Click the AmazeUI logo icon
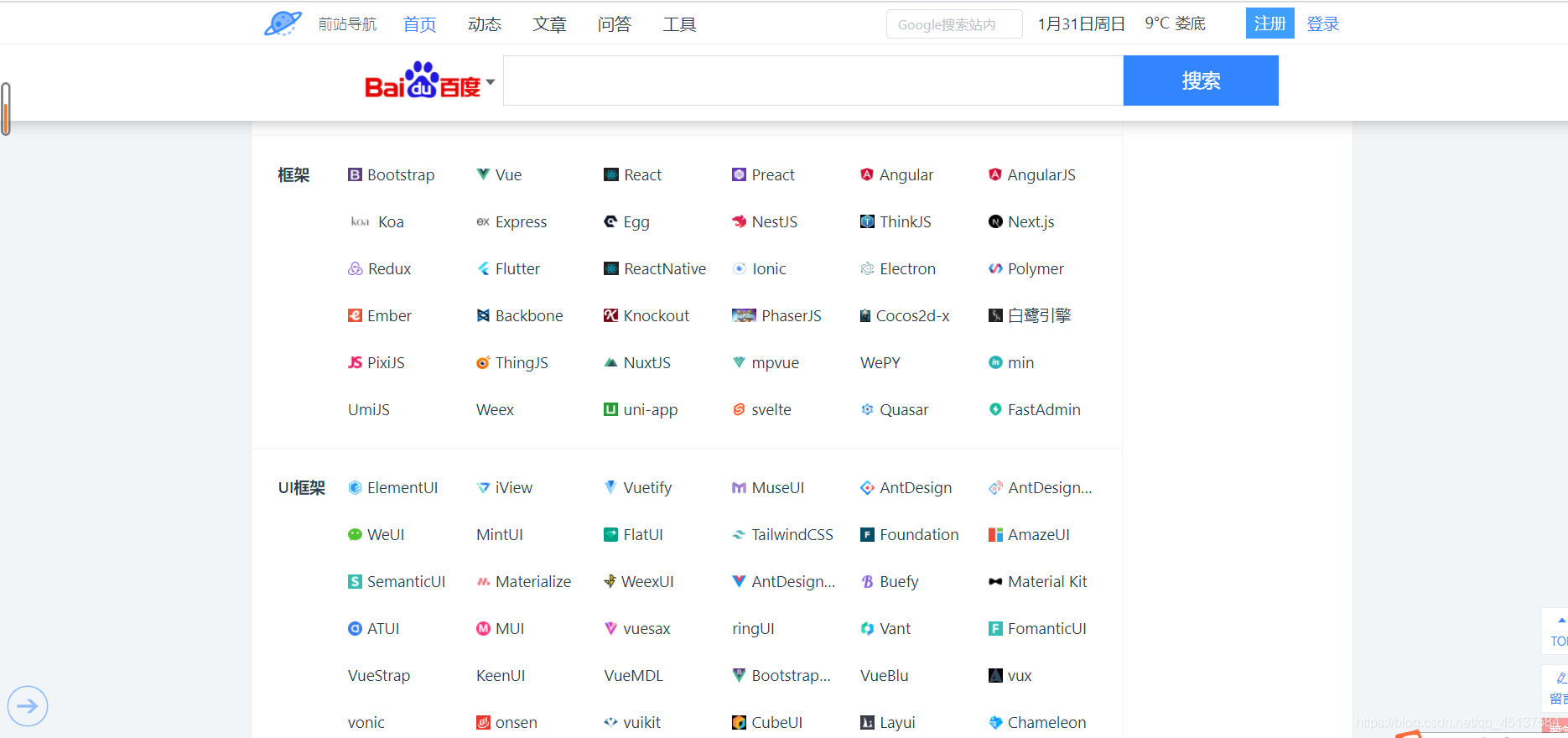 click(x=995, y=534)
